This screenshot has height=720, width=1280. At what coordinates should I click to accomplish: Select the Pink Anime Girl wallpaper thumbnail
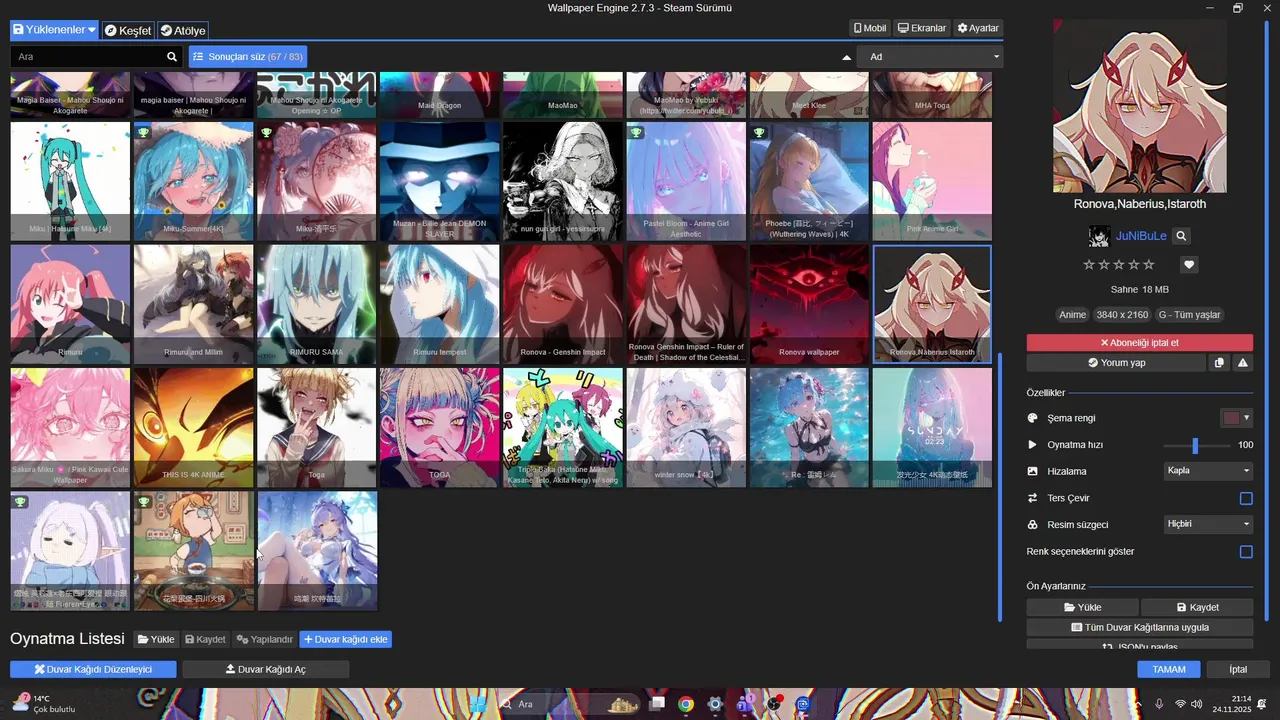[932, 181]
